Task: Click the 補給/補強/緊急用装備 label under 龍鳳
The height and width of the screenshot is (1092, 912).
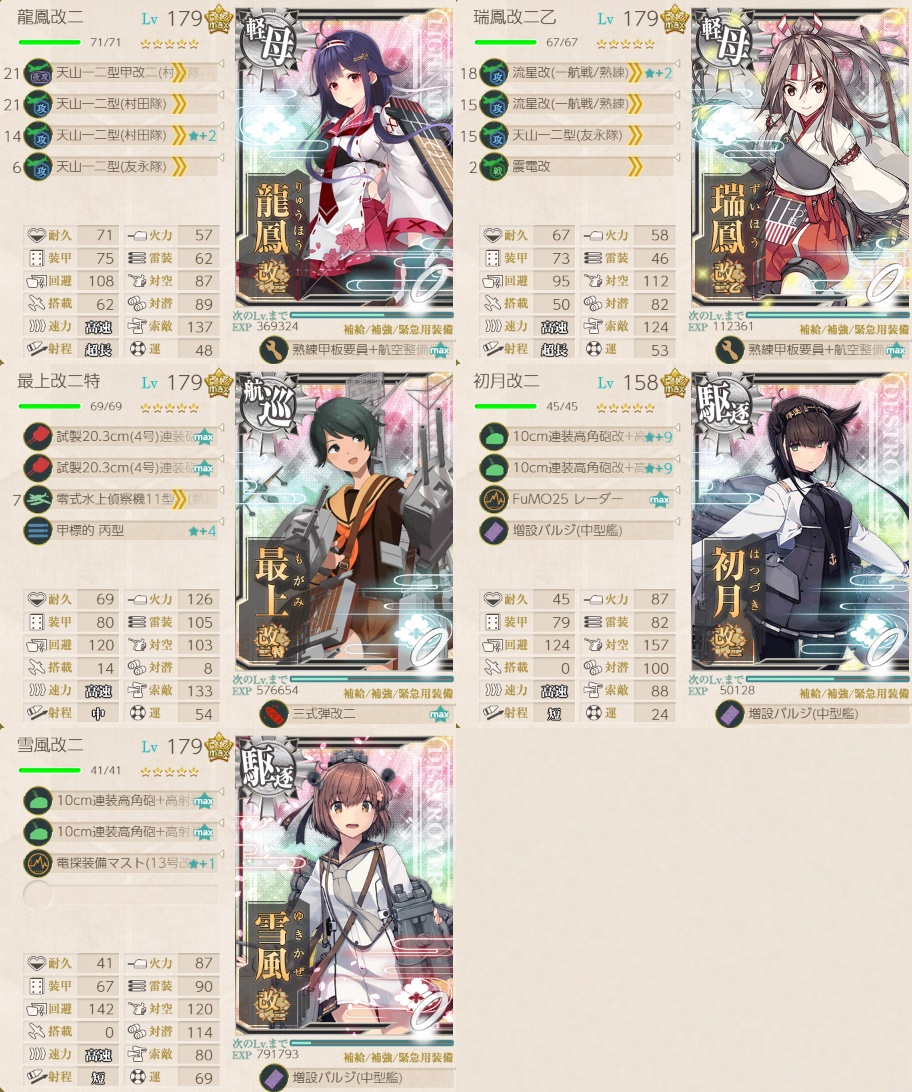Action: click(x=398, y=329)
